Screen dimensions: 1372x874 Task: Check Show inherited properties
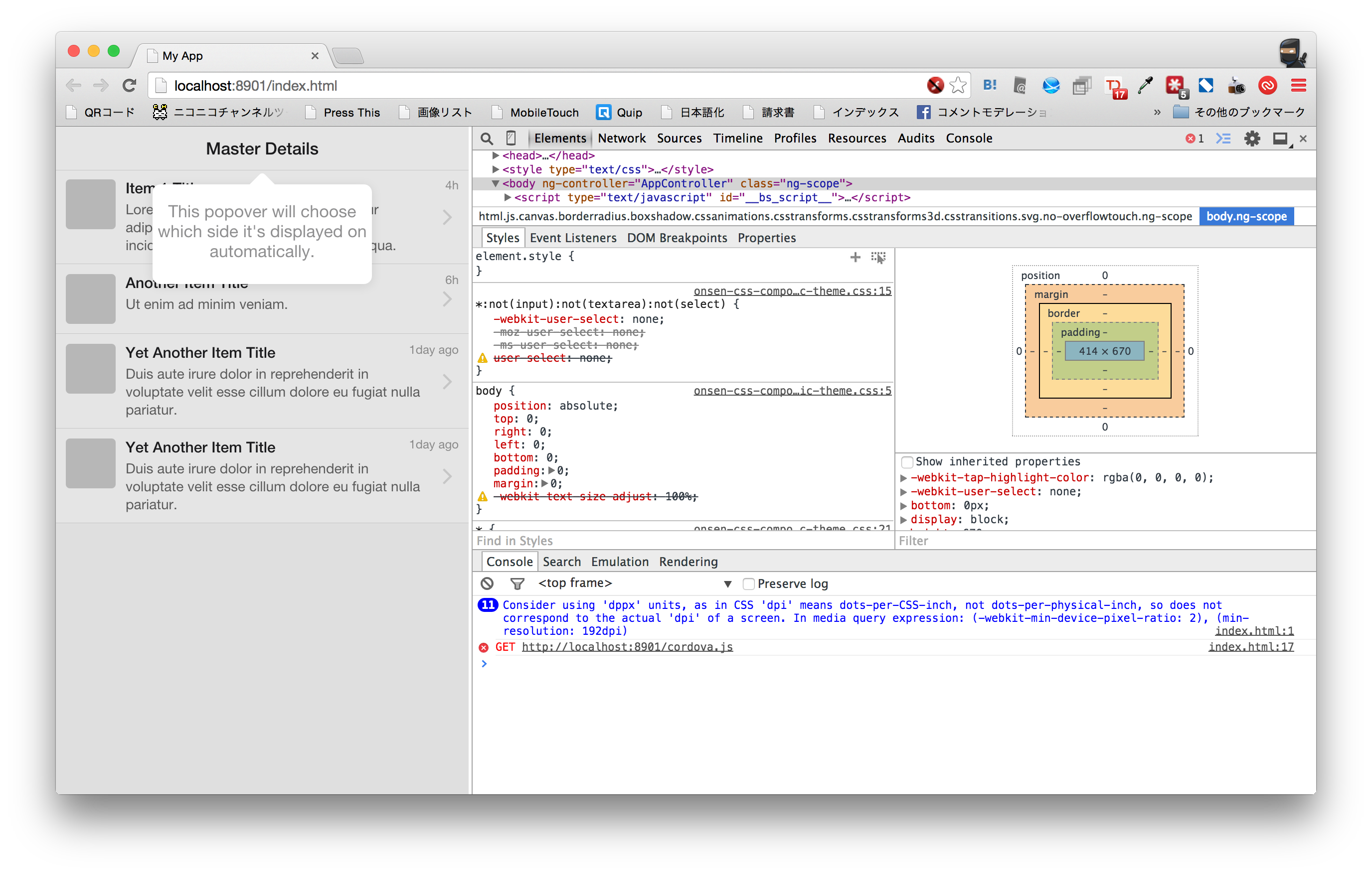pos(907,462)
